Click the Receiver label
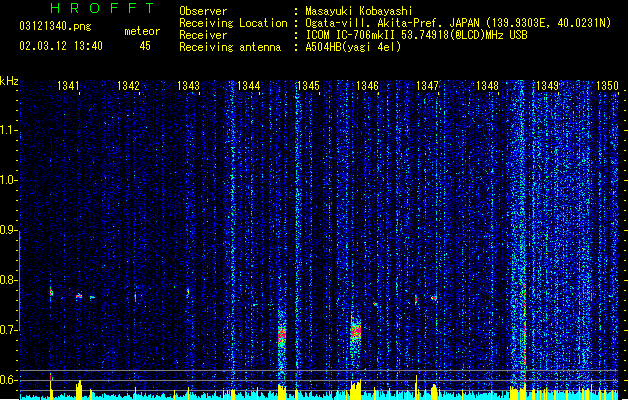The image size is (629, 400). coord(203,35)
